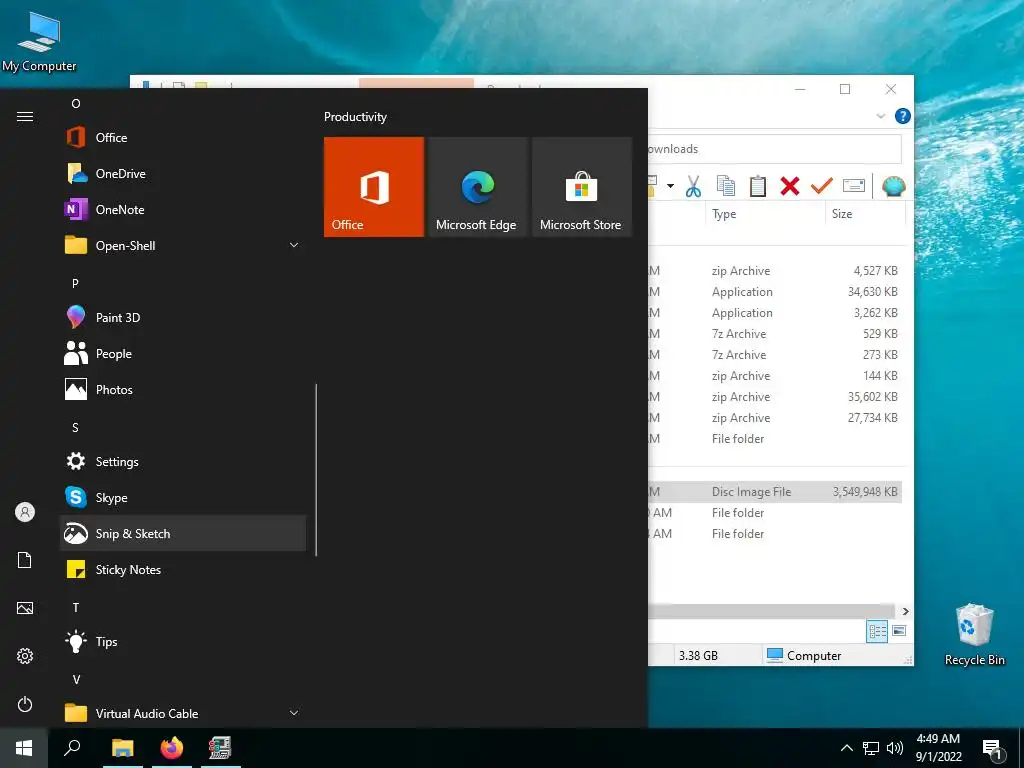This screenshot has width=1024, height=768.
Task: Click Computer in the Explorer status bar
Action: coord(804,656)
